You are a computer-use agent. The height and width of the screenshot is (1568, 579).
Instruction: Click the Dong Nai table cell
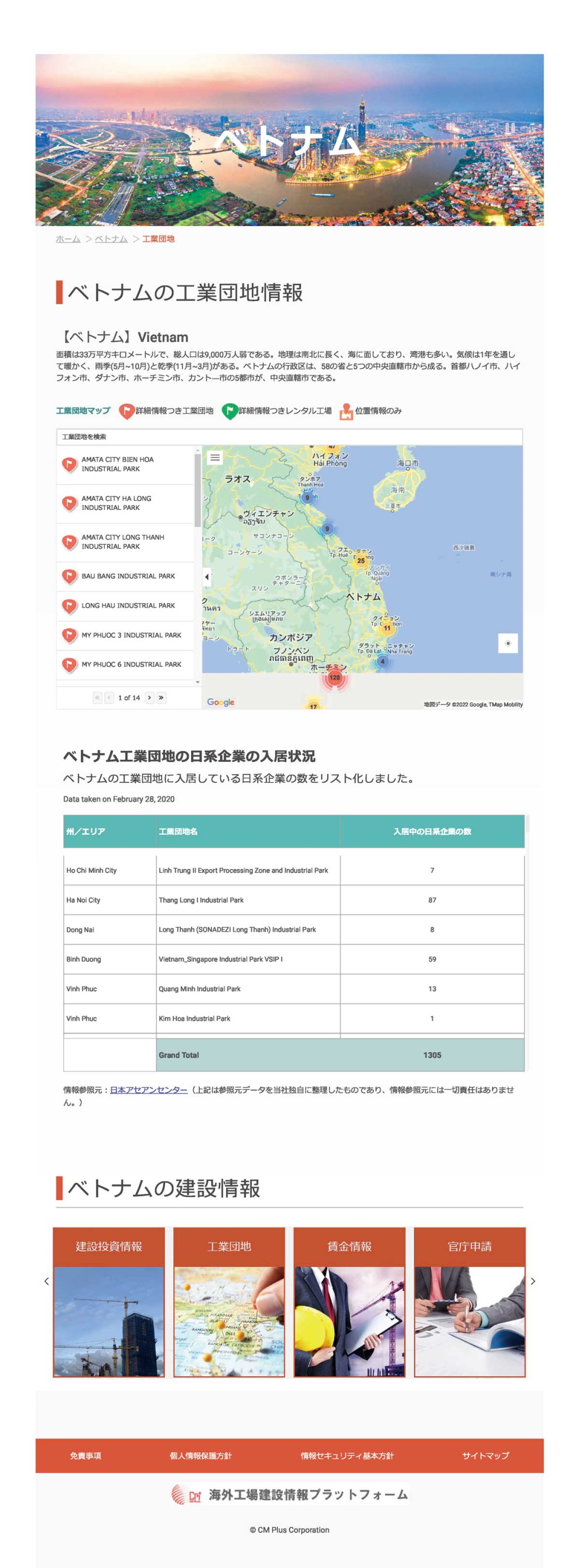pyautogui.click(x=109, y=929)
